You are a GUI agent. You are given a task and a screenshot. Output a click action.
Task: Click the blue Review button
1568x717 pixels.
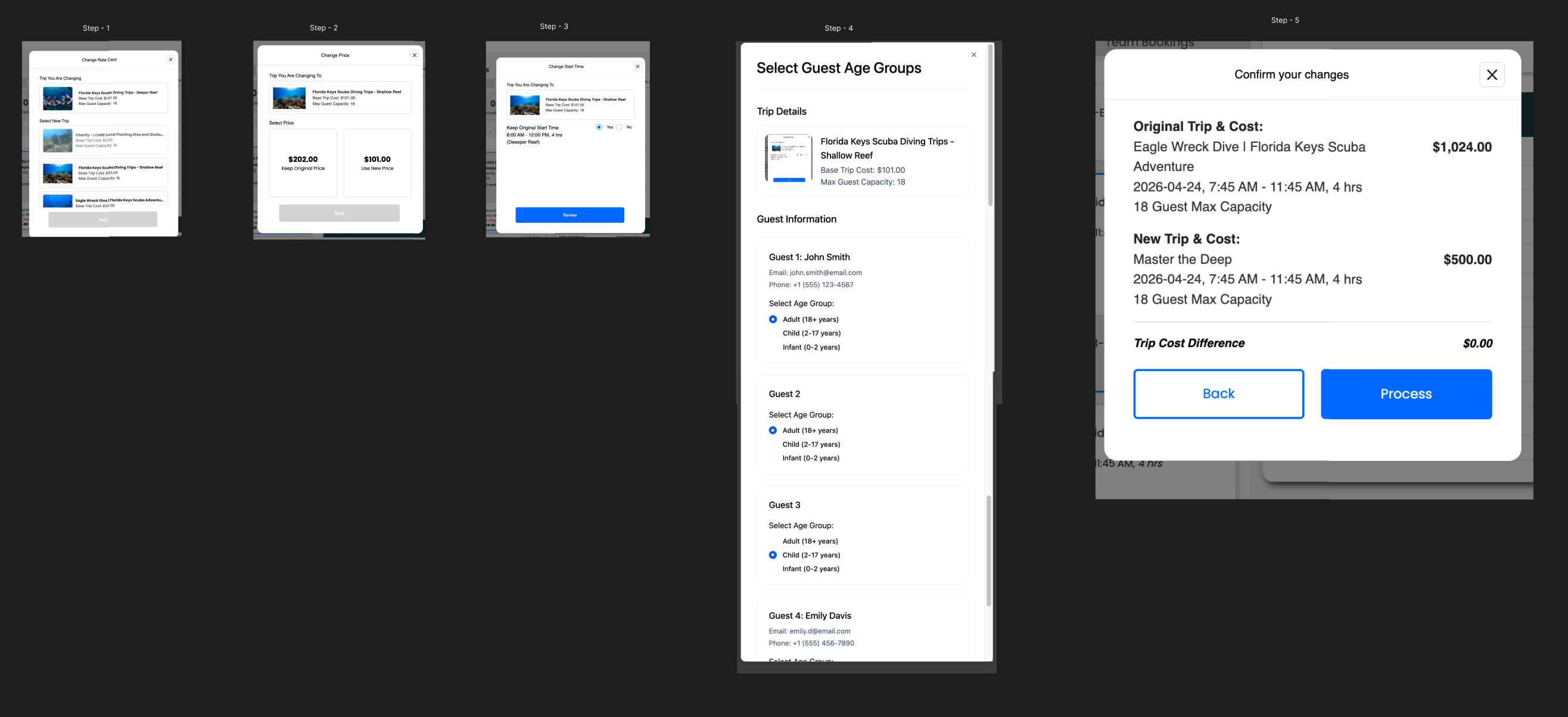[x=570, y=215]
